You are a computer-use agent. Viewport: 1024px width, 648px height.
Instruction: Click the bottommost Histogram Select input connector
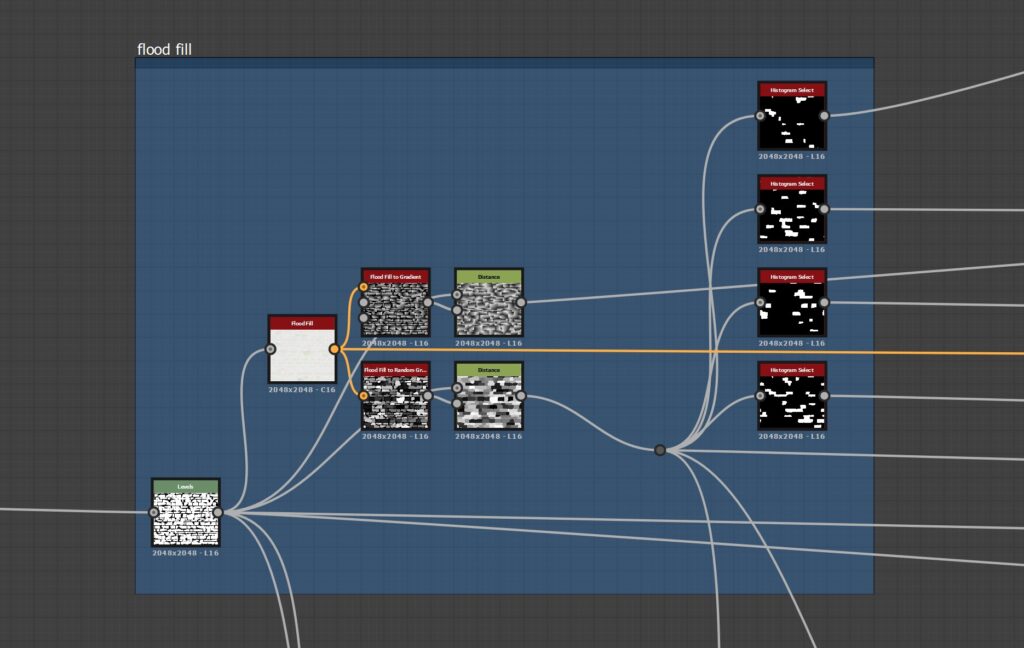coord(760,396)
